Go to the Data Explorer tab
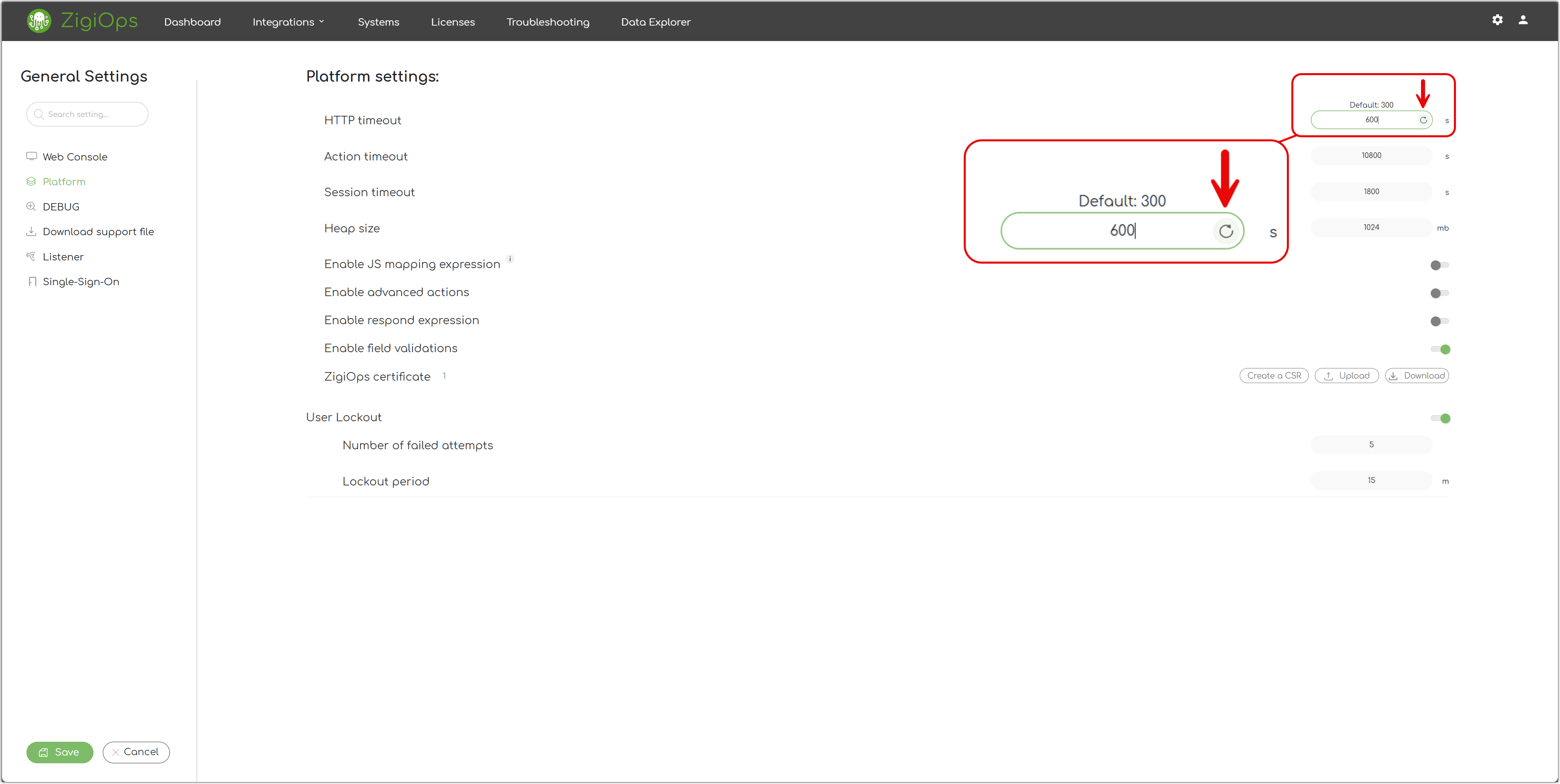This screenshot has height=784, width=1560. click(655, 22)
